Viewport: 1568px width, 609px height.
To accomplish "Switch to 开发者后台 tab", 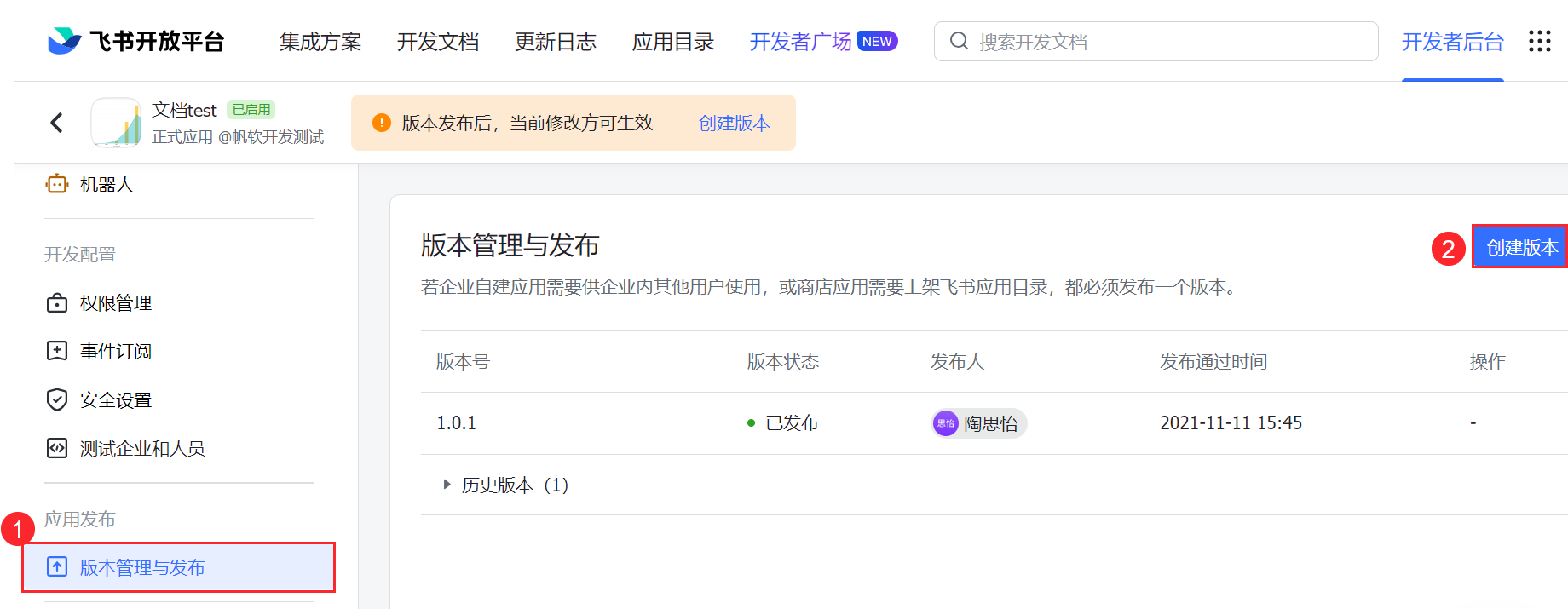I will [1453, 42].
